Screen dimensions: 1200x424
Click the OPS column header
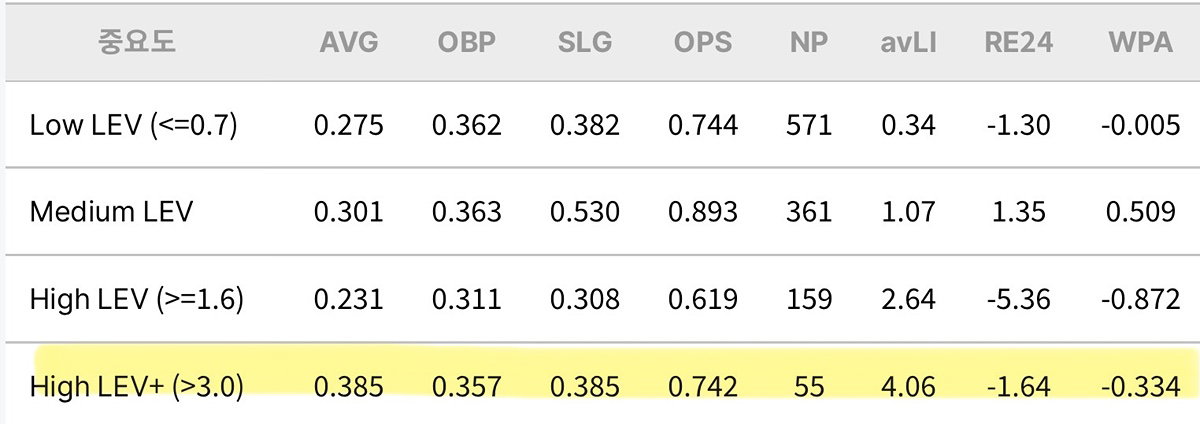click(702, 42)
